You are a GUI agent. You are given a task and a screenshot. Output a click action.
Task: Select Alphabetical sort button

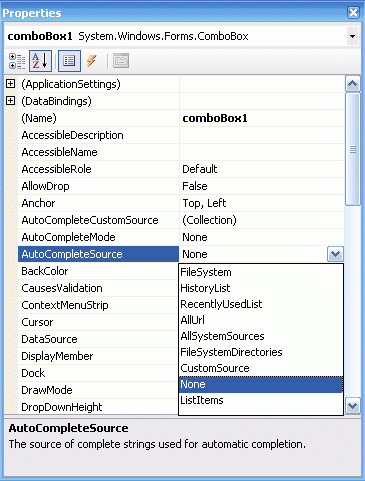pyautogui.click(x=40, y=61)
